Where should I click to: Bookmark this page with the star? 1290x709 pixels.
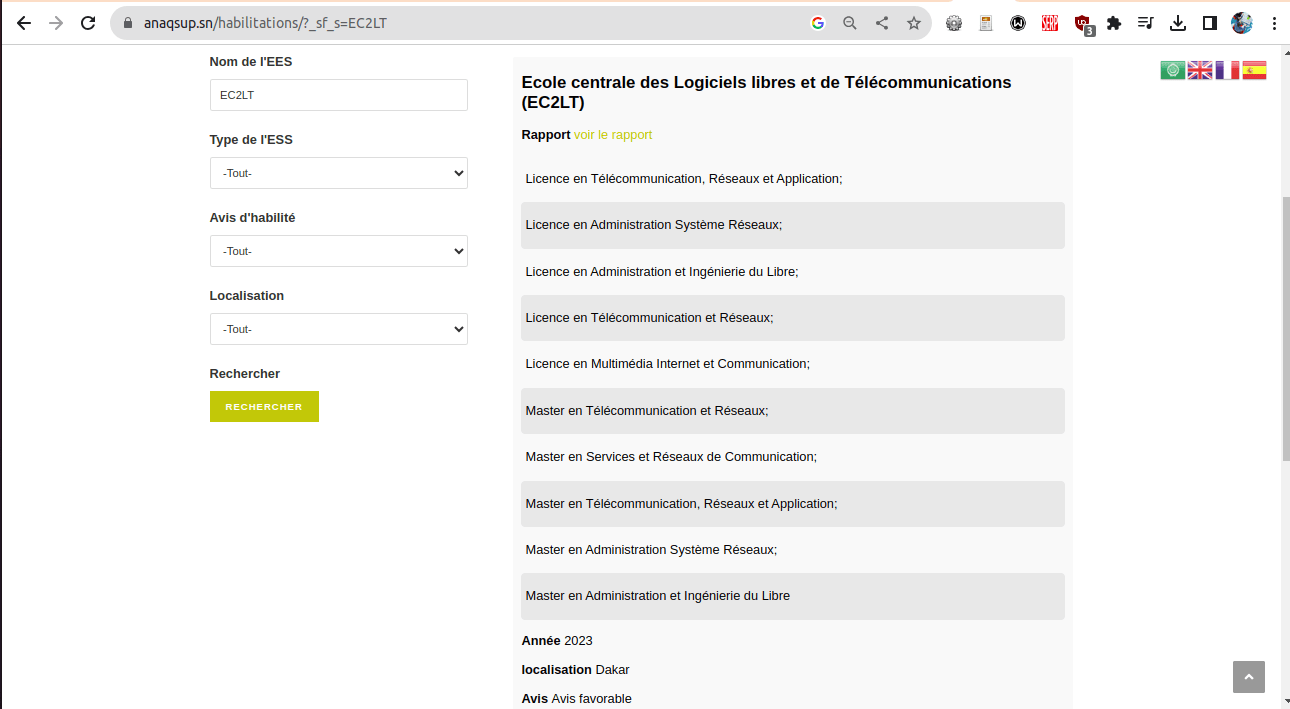(x=914, y=23)
